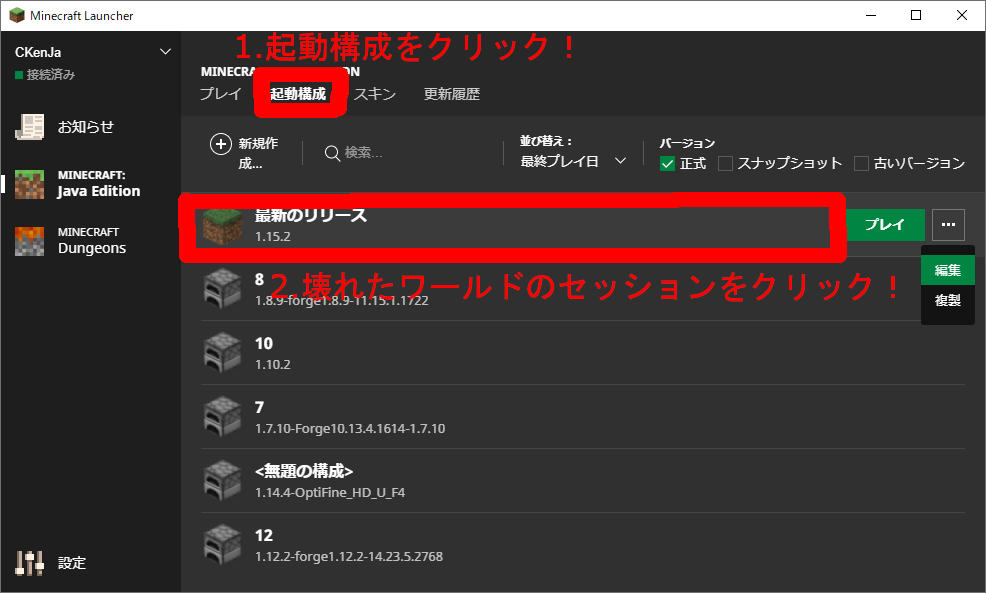The image size is (986, 593).
Task: Click the furnace icon of profile 7
Action: coord(223,416)
